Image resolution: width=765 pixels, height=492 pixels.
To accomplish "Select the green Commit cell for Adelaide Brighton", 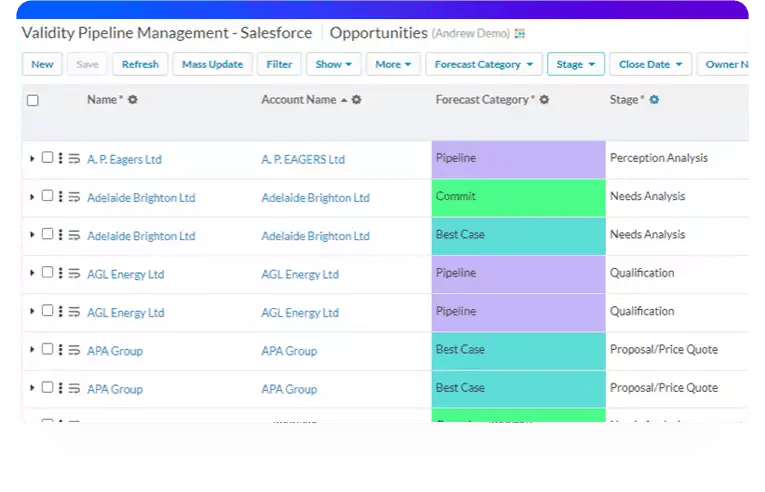I will [x=519, y=198].
